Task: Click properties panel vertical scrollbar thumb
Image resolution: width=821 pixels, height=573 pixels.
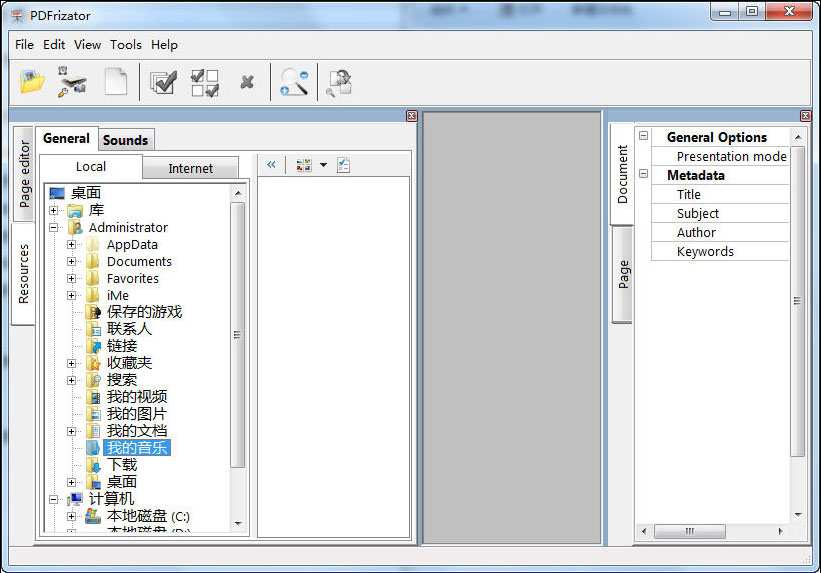Action: coord(797,301)
